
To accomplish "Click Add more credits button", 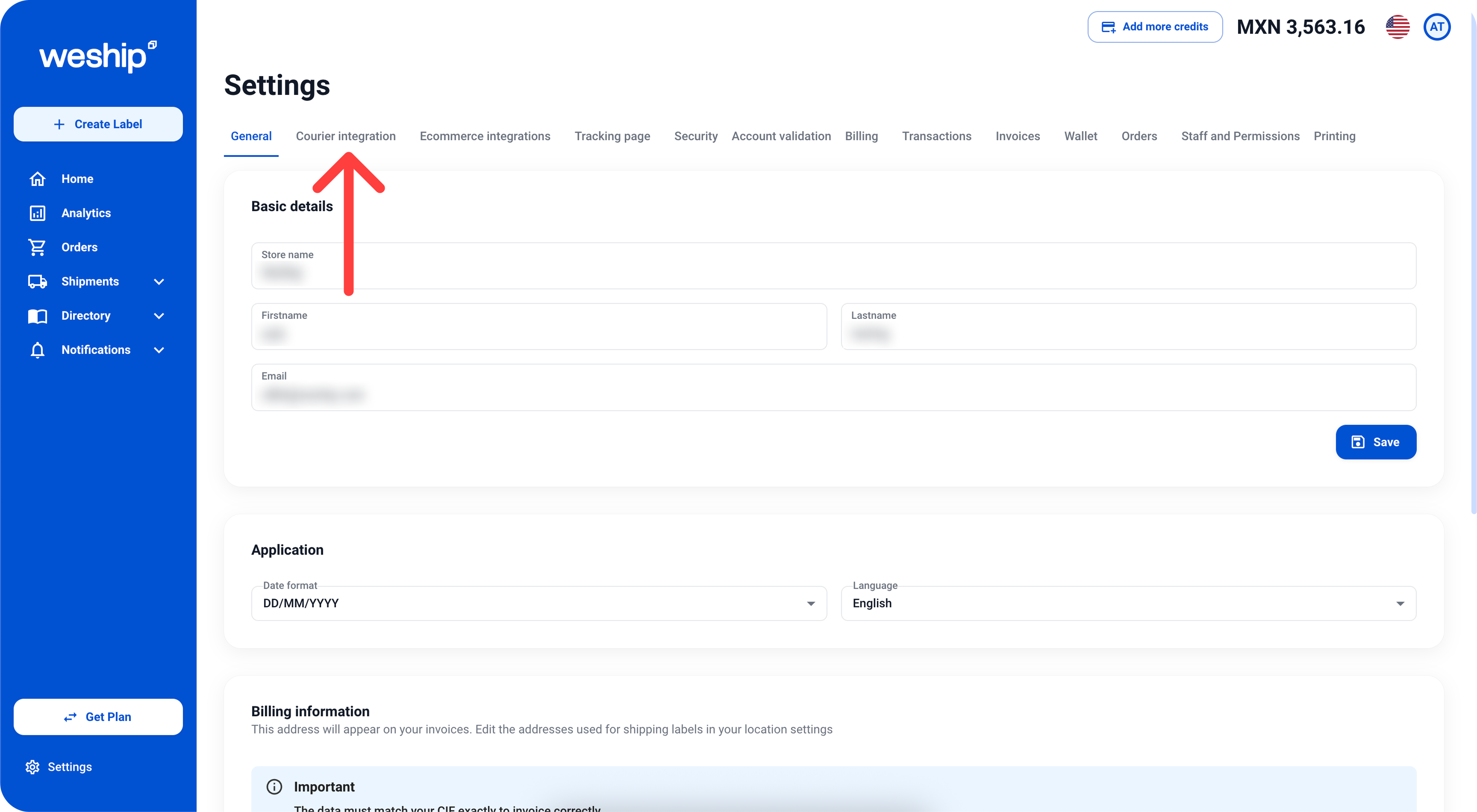I will pos(1155,27).
